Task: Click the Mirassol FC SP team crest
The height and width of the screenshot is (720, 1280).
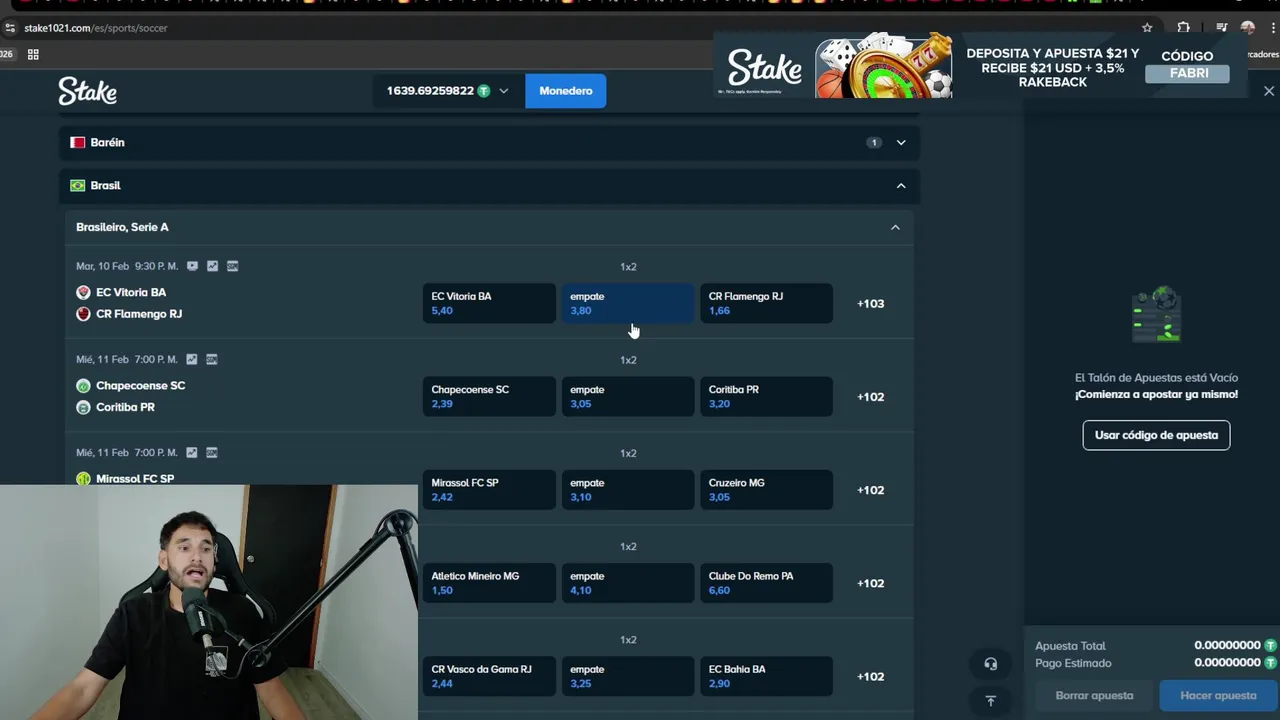Action: pos(83,479)
